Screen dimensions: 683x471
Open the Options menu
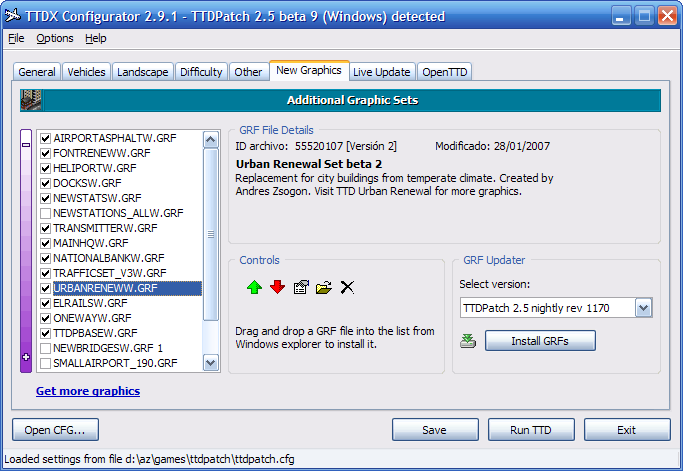point(55,38)
